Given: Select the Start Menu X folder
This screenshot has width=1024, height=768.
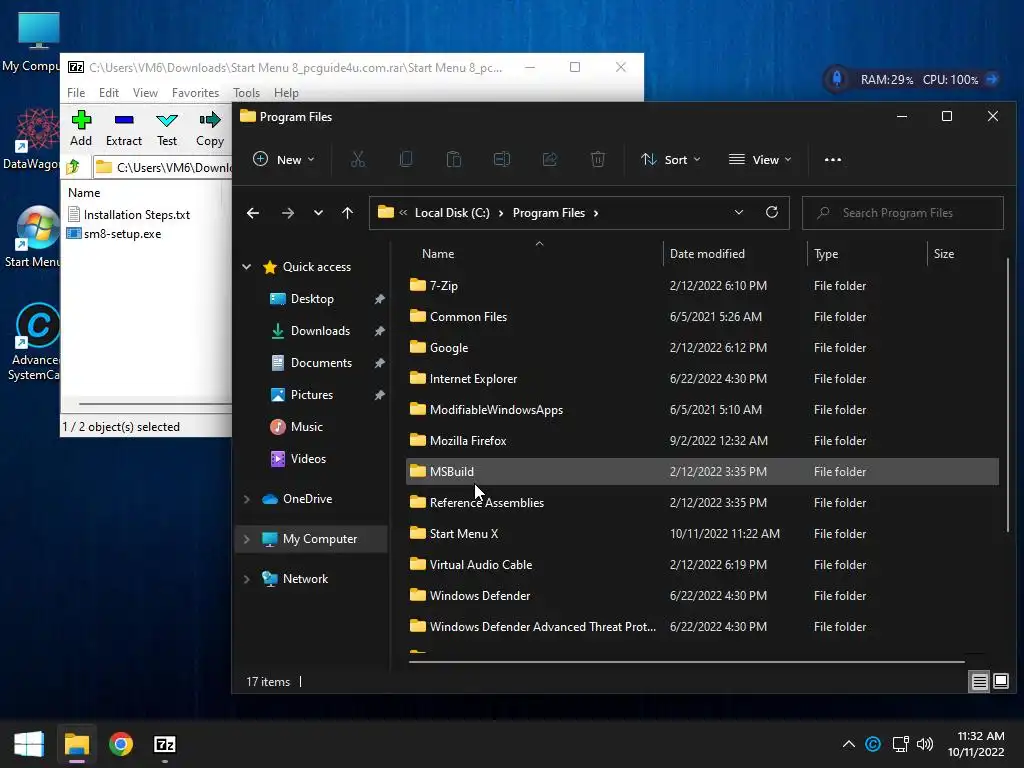Looking at the screenshot, I should [702, 534].
